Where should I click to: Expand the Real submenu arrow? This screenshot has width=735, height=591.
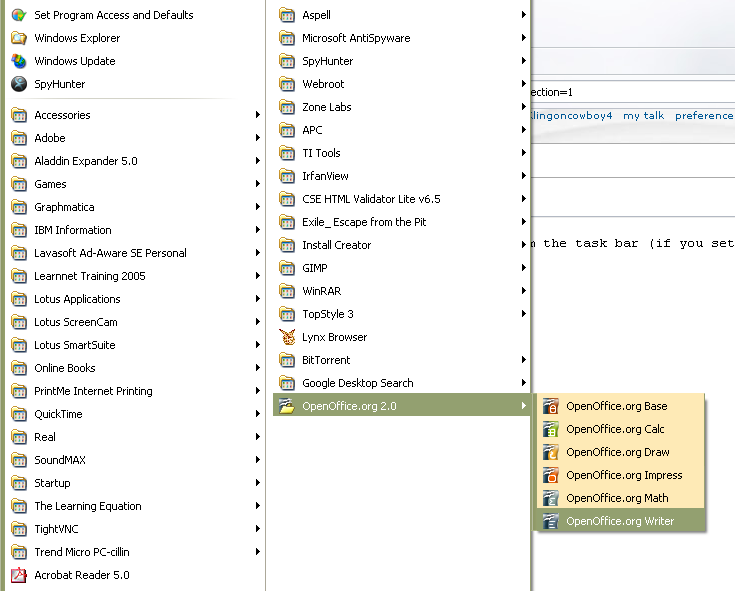point(257,437)
